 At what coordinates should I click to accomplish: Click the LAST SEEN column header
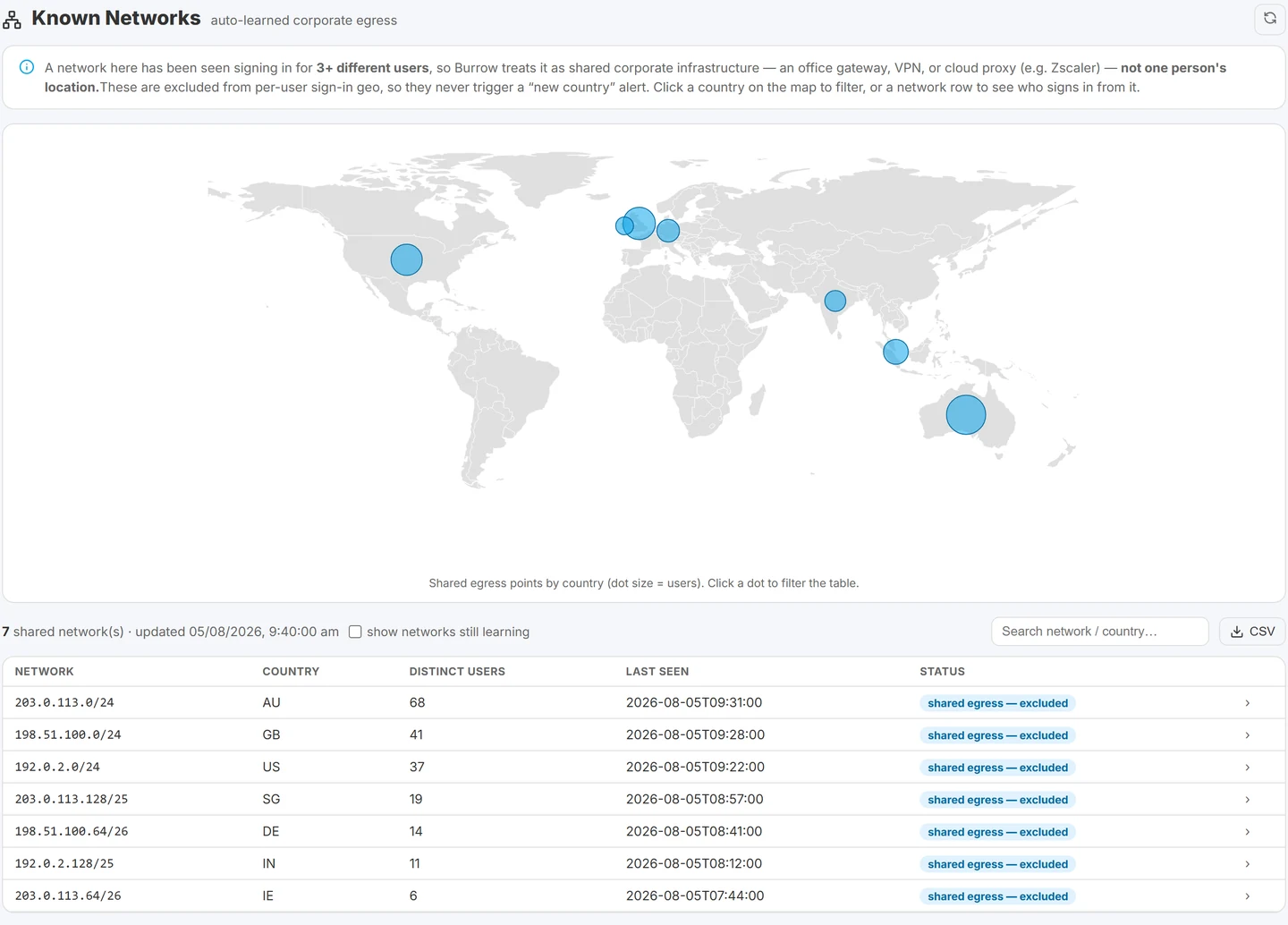coord(657,672)
